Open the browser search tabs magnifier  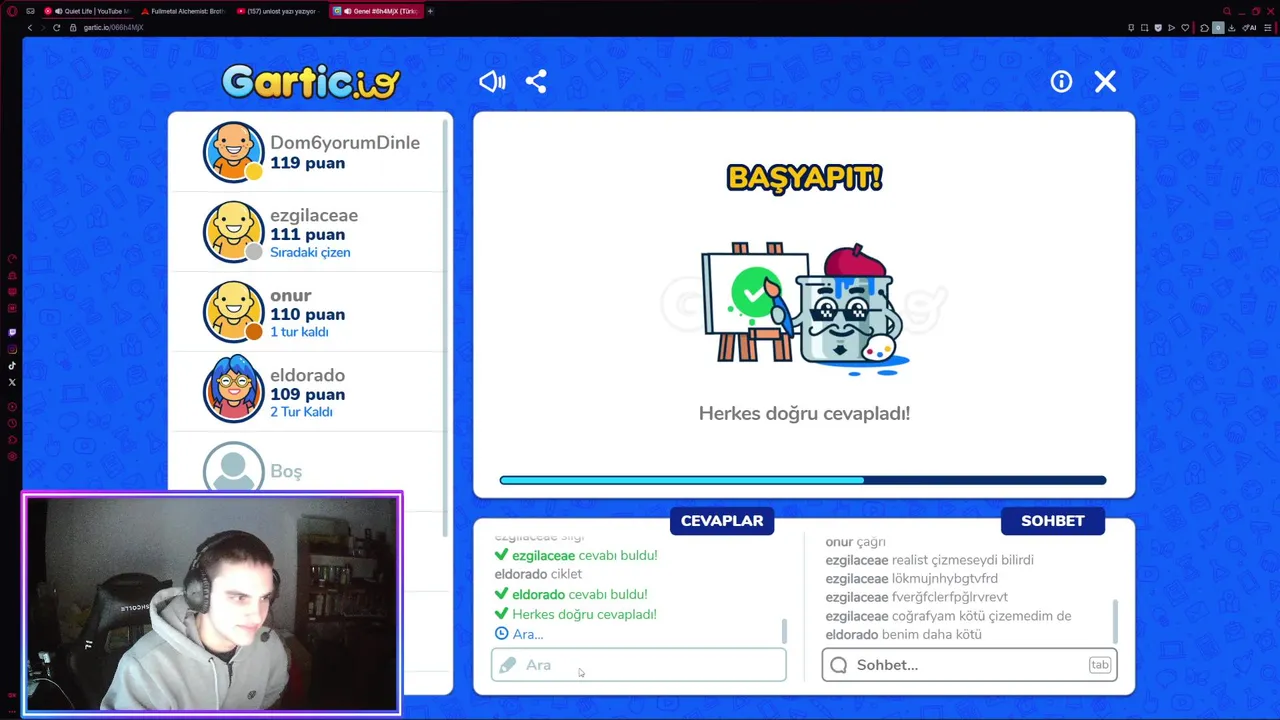tap(1227, 11)
